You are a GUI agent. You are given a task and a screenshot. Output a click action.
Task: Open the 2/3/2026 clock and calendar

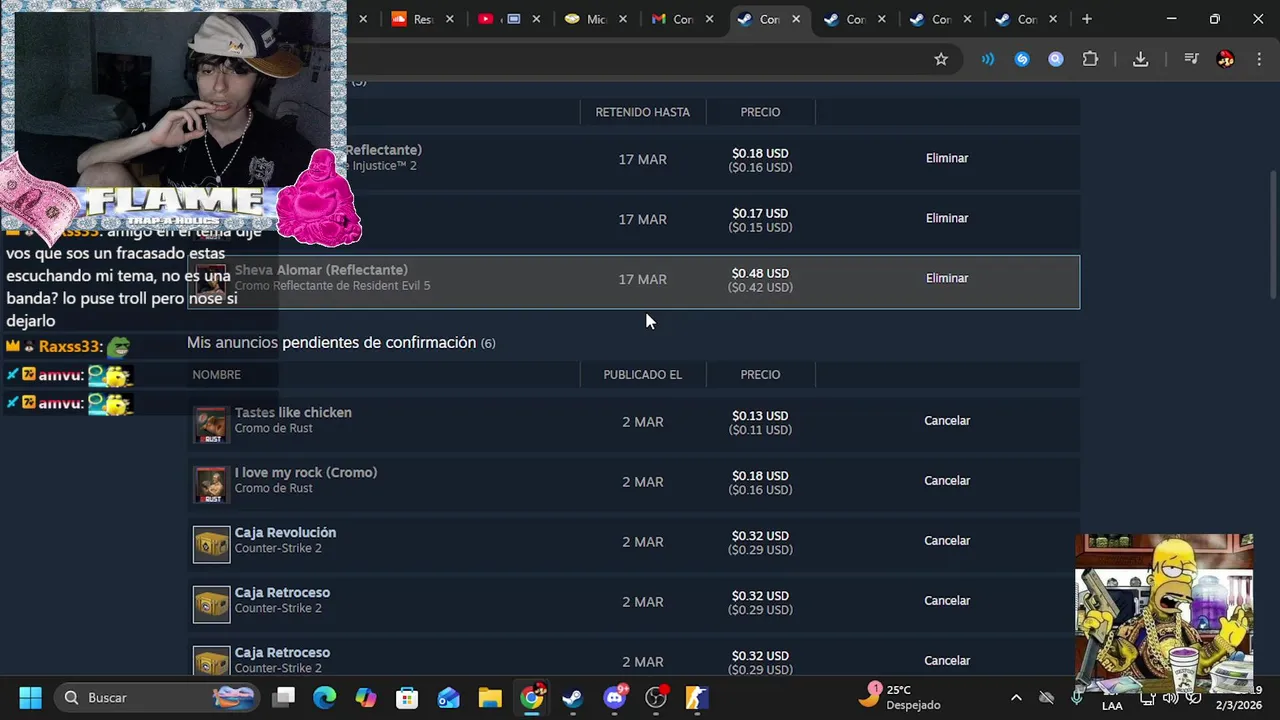(1238, 697)
